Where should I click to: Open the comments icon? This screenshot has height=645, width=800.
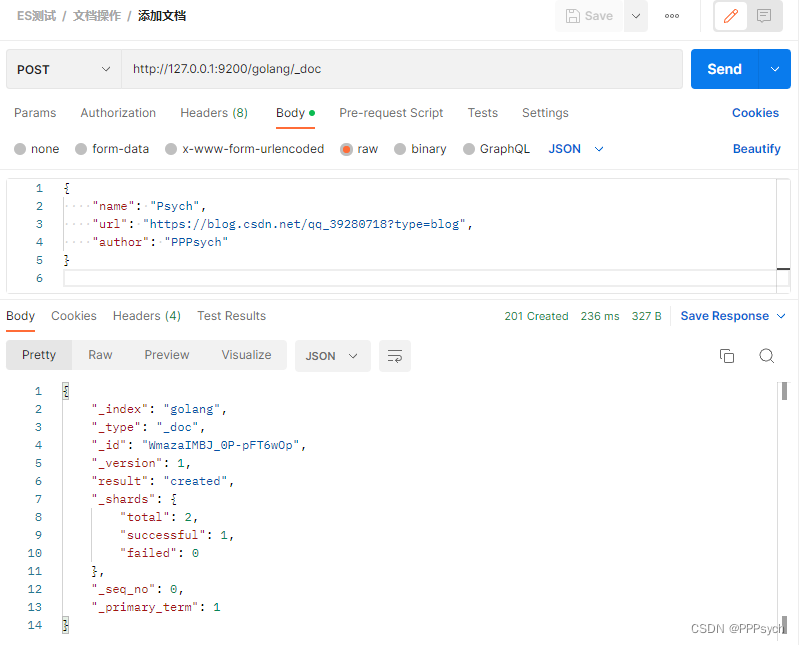pyautogui.click(x=764, y=16)
